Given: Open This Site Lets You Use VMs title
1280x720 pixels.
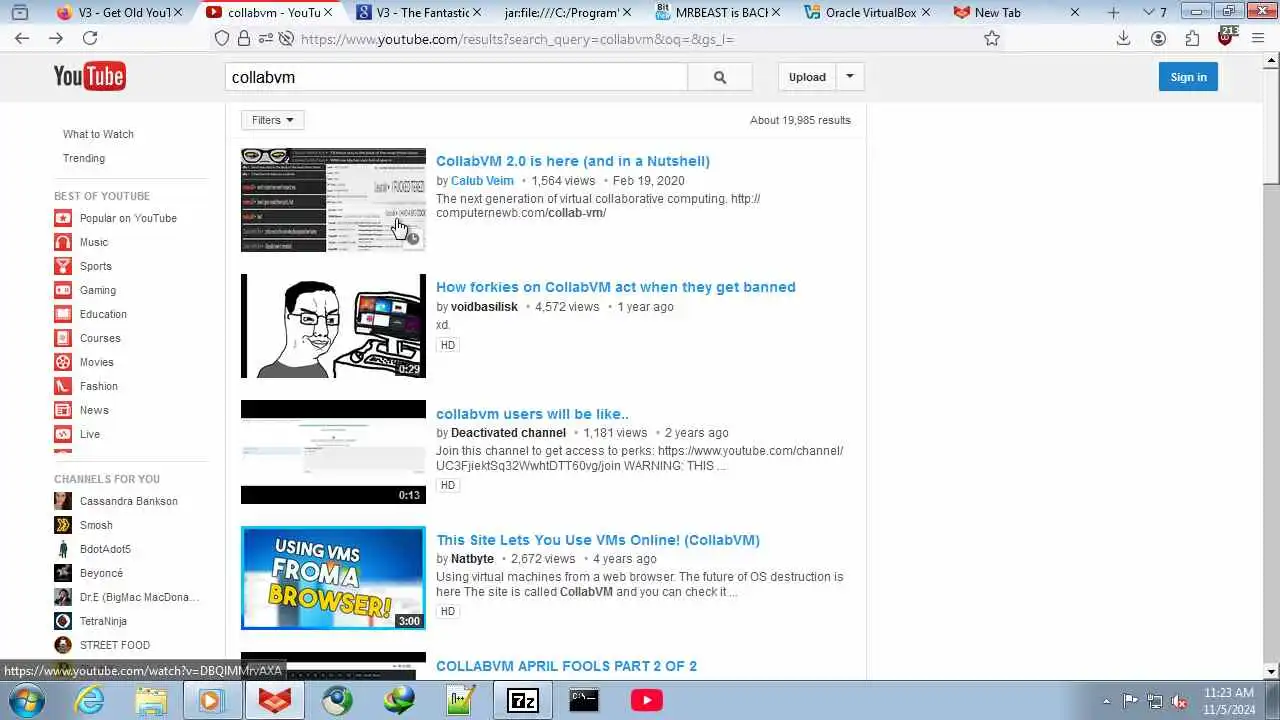Looking at the screenshot, I should (x=598, y=540).
